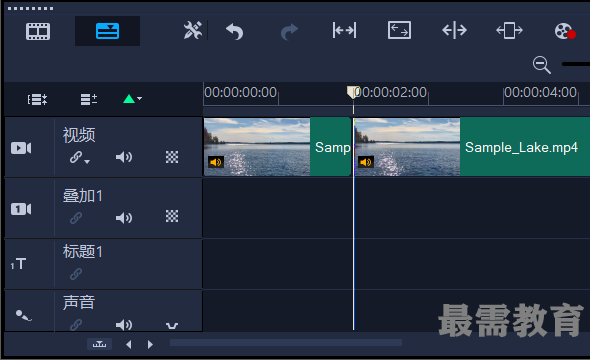Mute the 视频 track speaker
The width and height of the screenshot is (590, 360).
[x=124, y=157]
